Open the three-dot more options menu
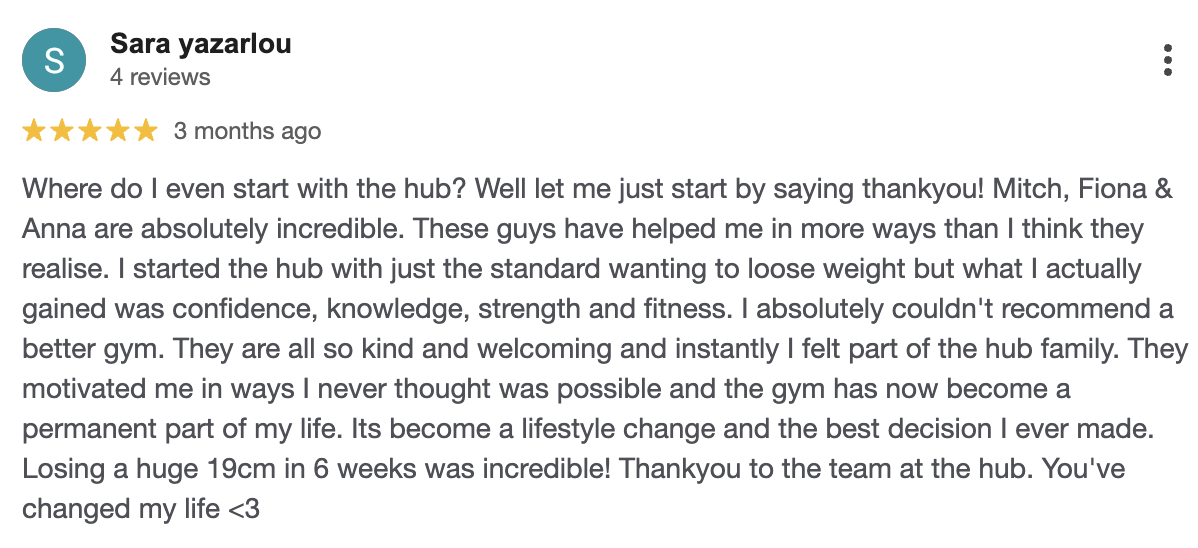The height and width of the screenshot is (548, 1198). tap(1167, 60)
